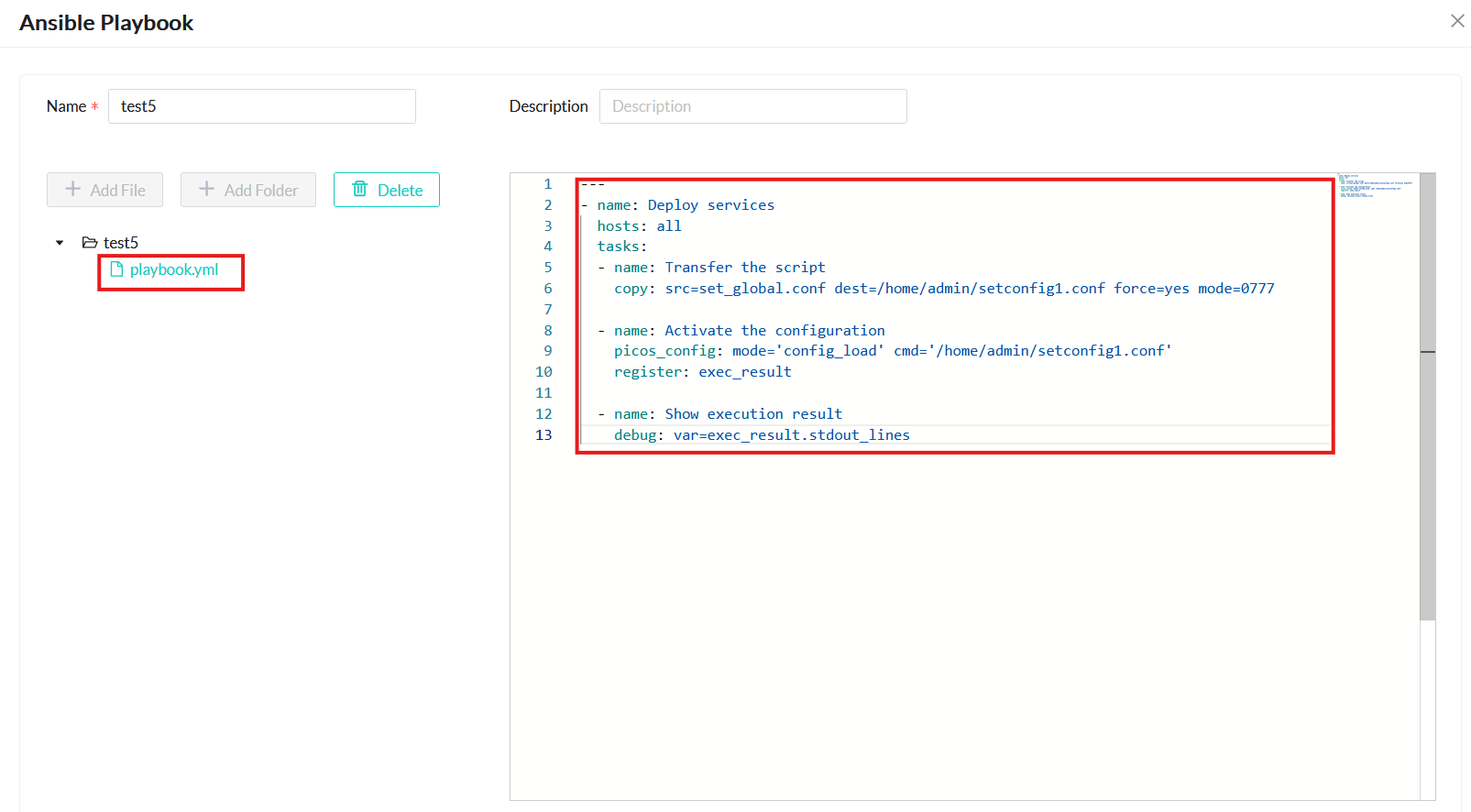Collapse the test5 folder tree arrow
Screen dimensions: 1471x812
tap(60, 243)
